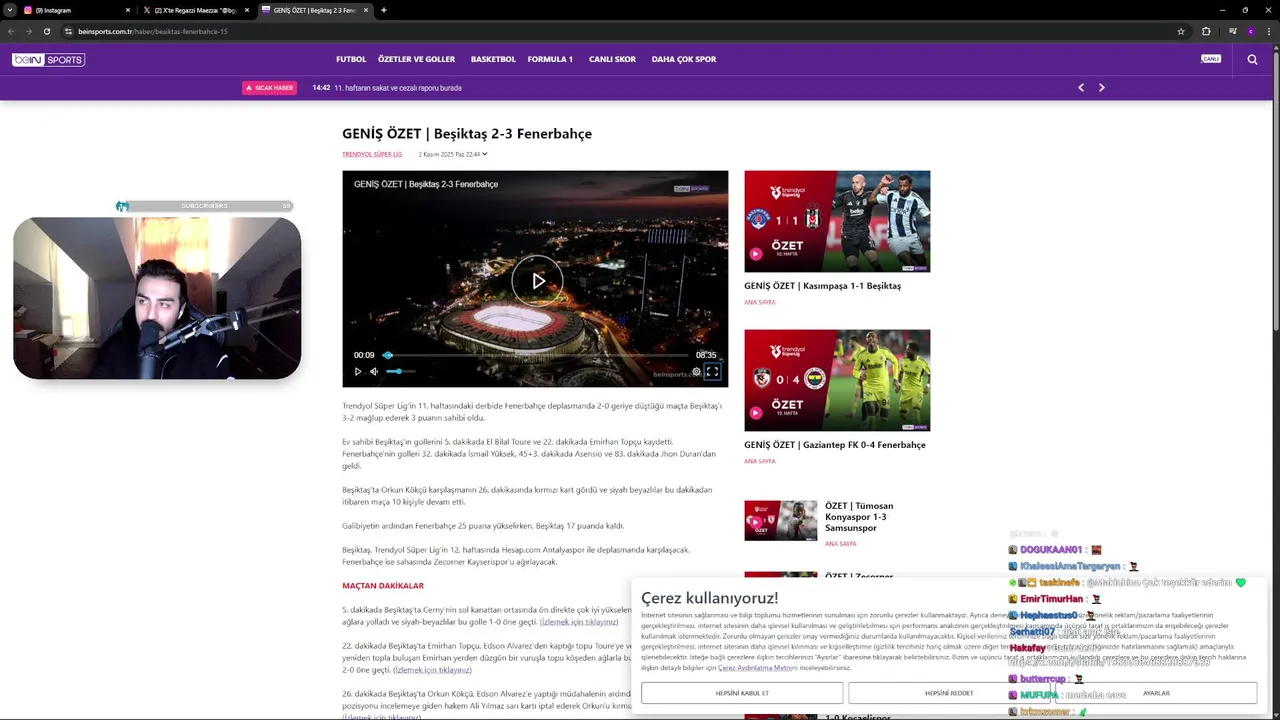This screenshot has height=720, width=1280.
Task: Open GENİŞ ÖZET Gaziantep FK 0-4 Fenerbahçe title
Action: click(x=835, y=445)
